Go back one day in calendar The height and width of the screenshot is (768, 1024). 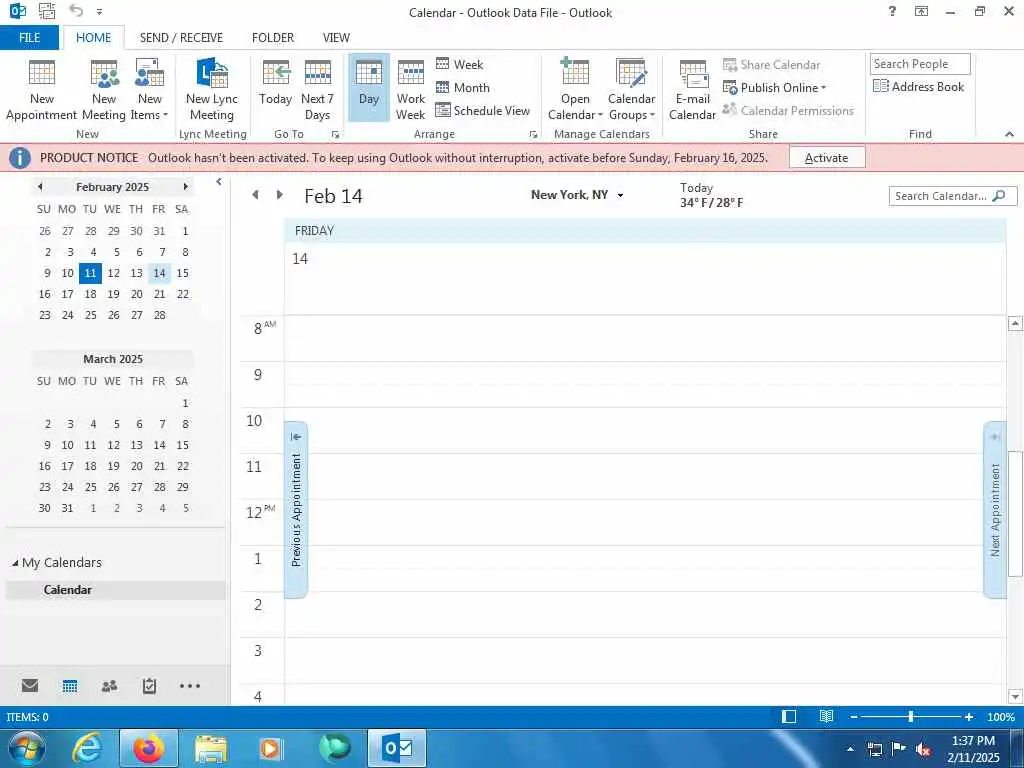coord(255,195)
